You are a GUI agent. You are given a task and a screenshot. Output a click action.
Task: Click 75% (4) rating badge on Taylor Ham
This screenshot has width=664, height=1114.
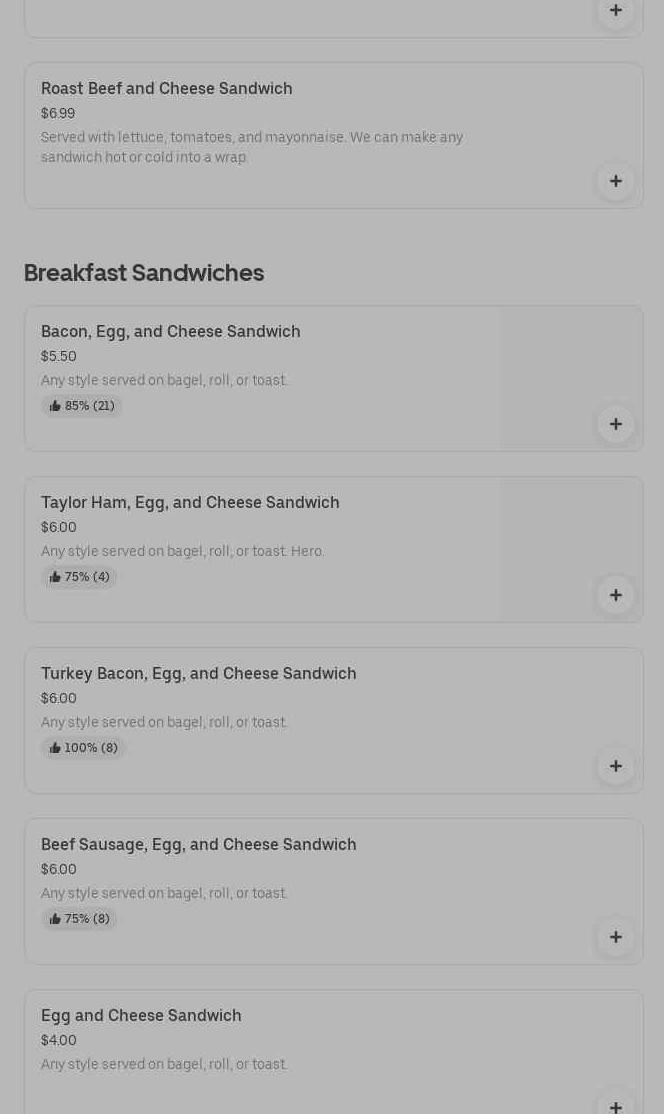click(x=79, y=577)
